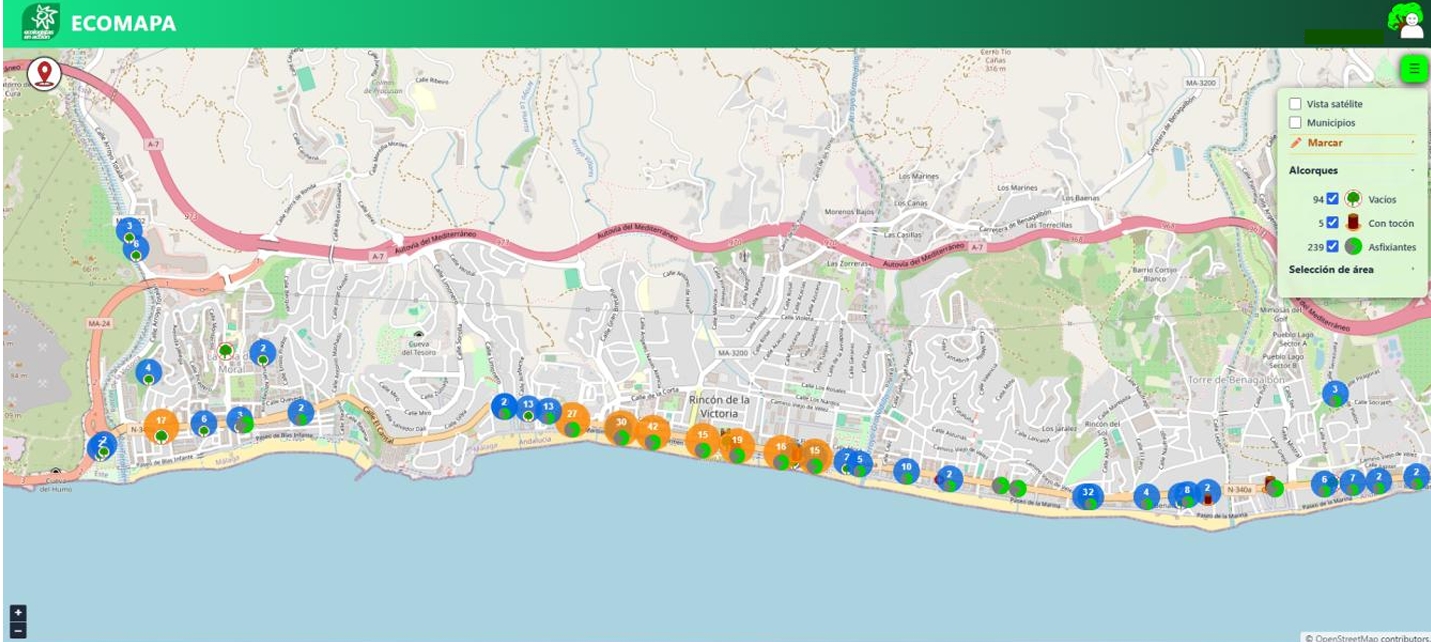
Task: Uncheck the Con tocón checkbox
Action: click(1332, 223)
